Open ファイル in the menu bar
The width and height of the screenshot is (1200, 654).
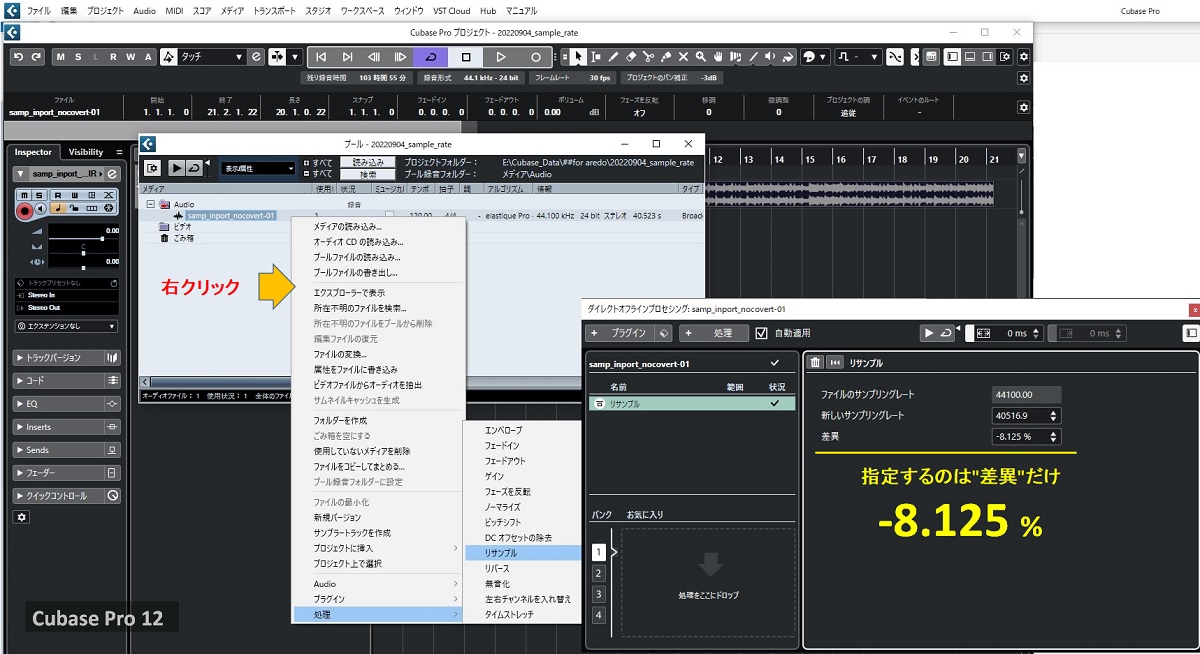[x=38, y=10]
